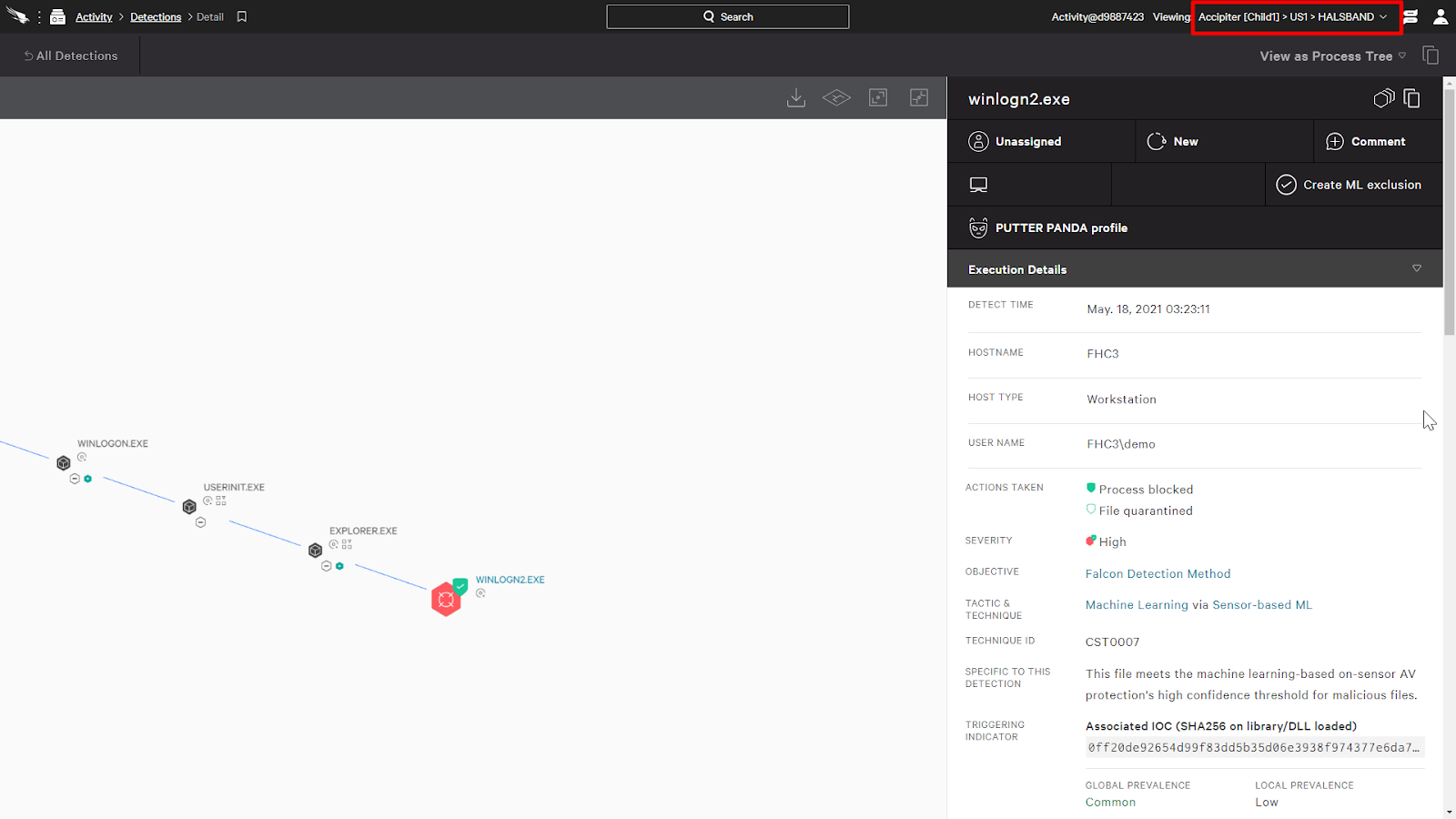Click the investigate icon below the EXPLORER.EXE label
The width and height of the screenshot is (1456, 819).
(x=333, y=544)
